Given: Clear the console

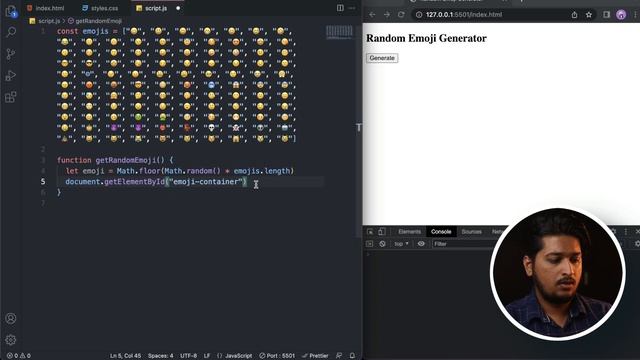Looking at the screenshot, I should coord(382,244).
